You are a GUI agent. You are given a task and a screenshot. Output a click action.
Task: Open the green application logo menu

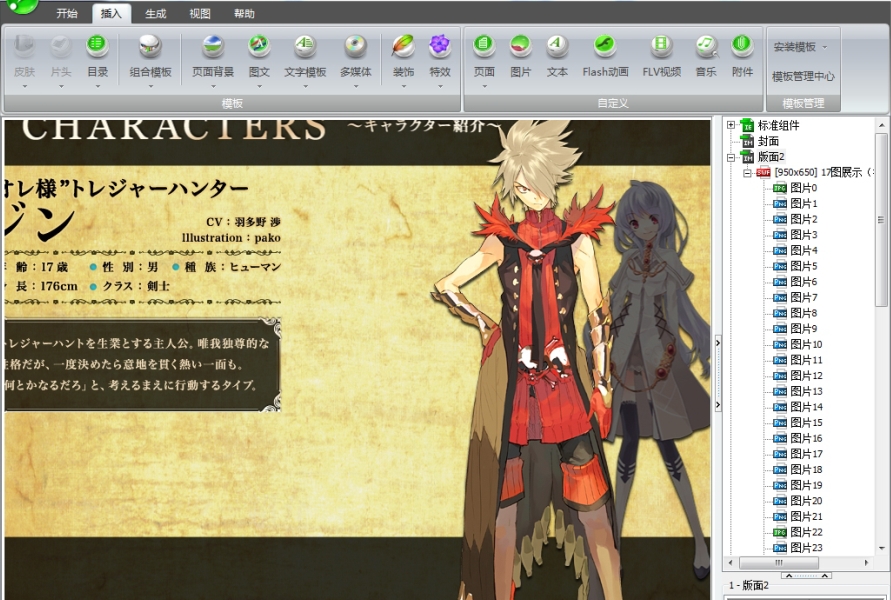[x=22, y=6]
